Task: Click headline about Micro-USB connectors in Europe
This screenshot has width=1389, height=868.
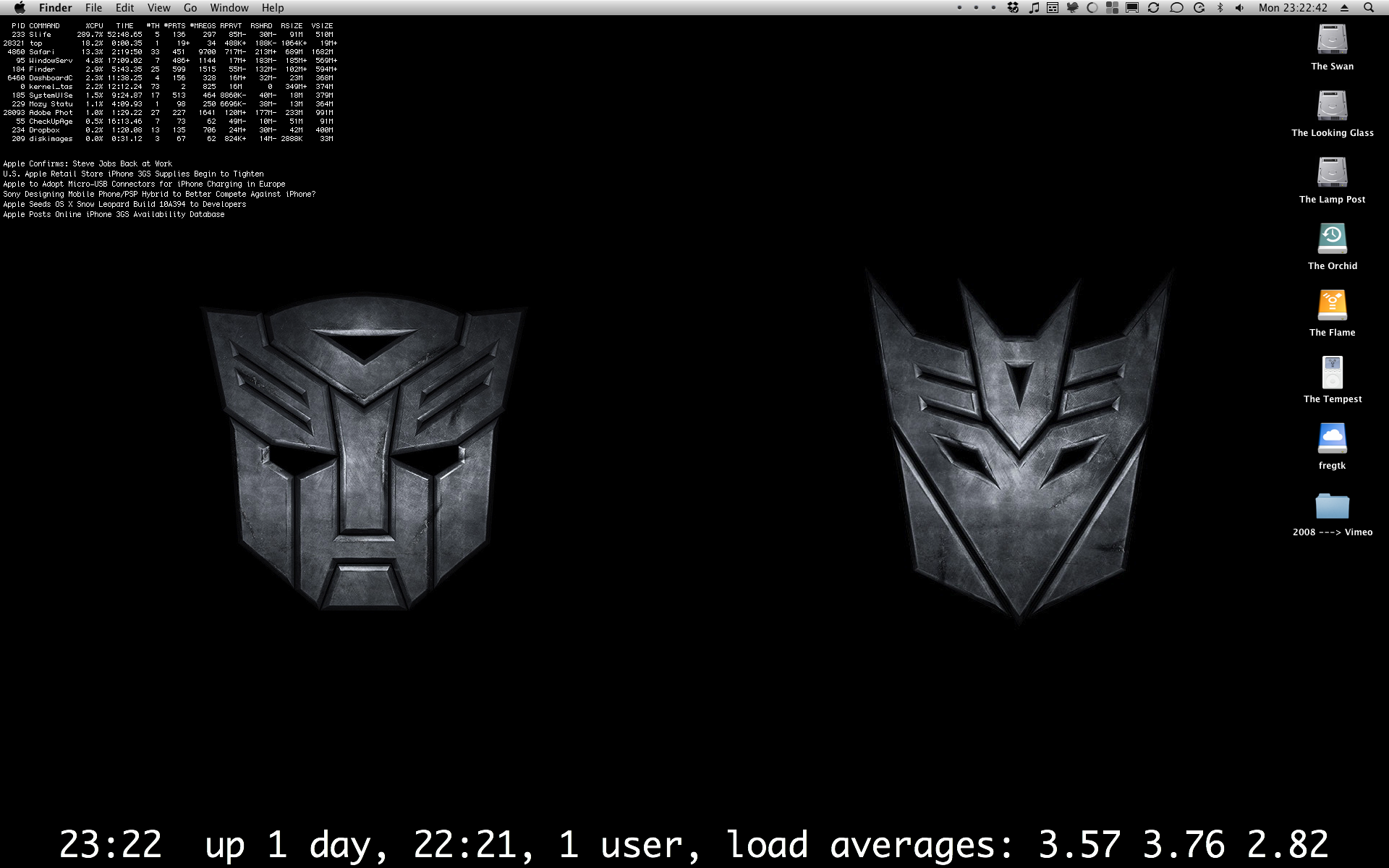Action: 144,184
